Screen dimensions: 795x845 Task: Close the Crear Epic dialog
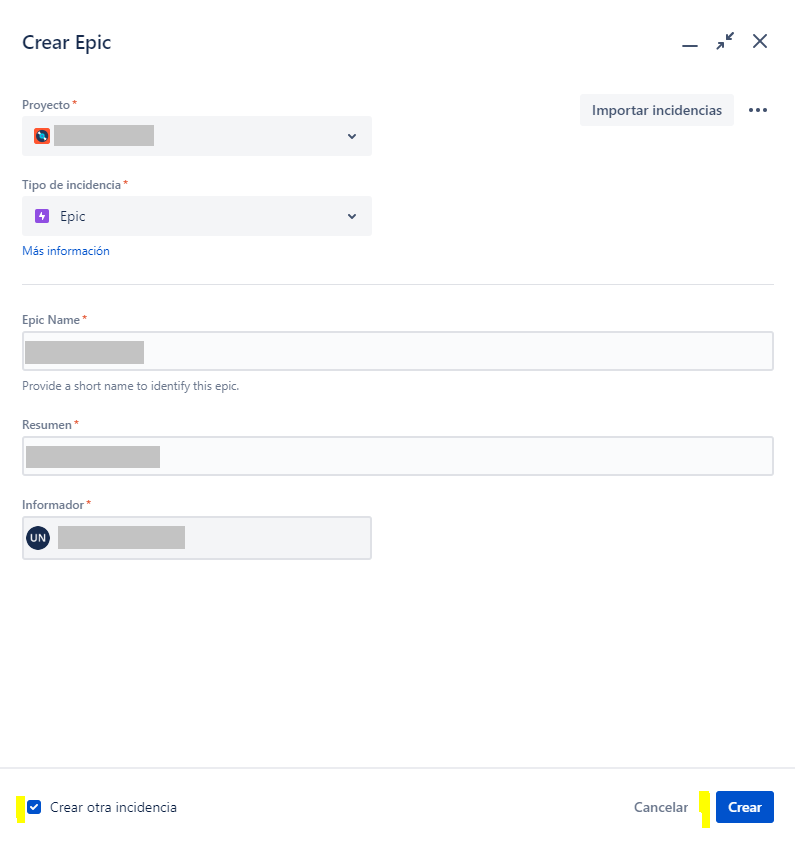tap(760, 41)
